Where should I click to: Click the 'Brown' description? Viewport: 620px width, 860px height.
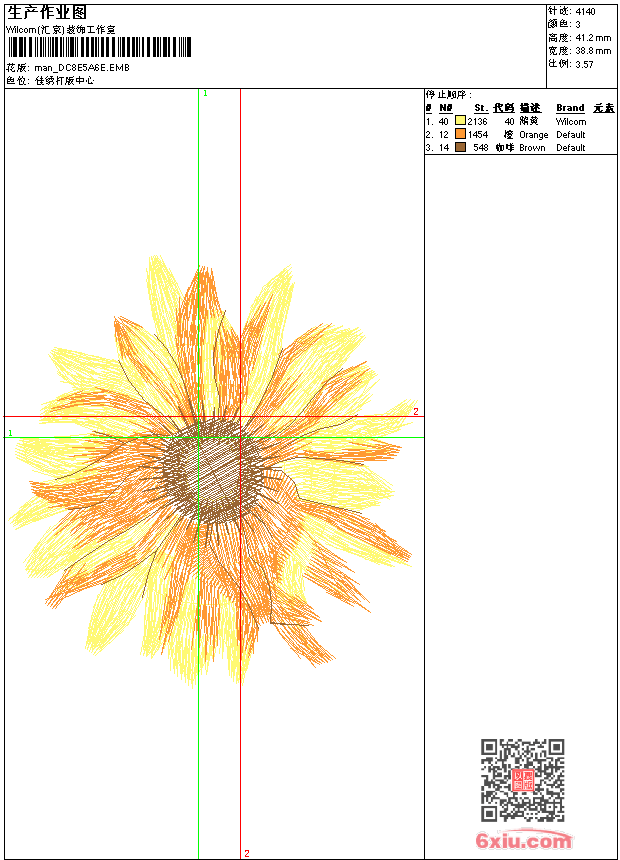[532, 148]
